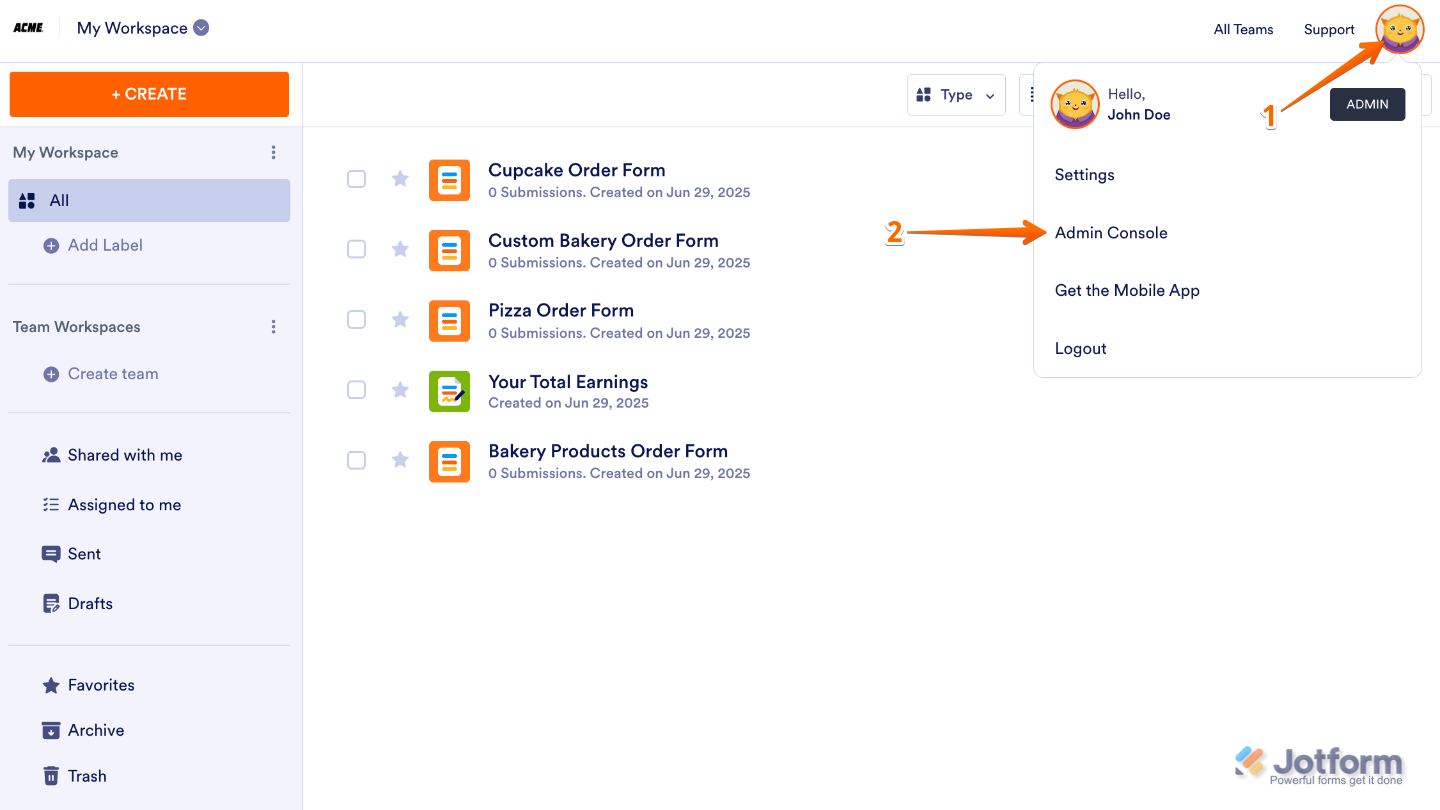
Task: Click the Bakery Products Order Form icon
Action: click(x=449, y=461)
